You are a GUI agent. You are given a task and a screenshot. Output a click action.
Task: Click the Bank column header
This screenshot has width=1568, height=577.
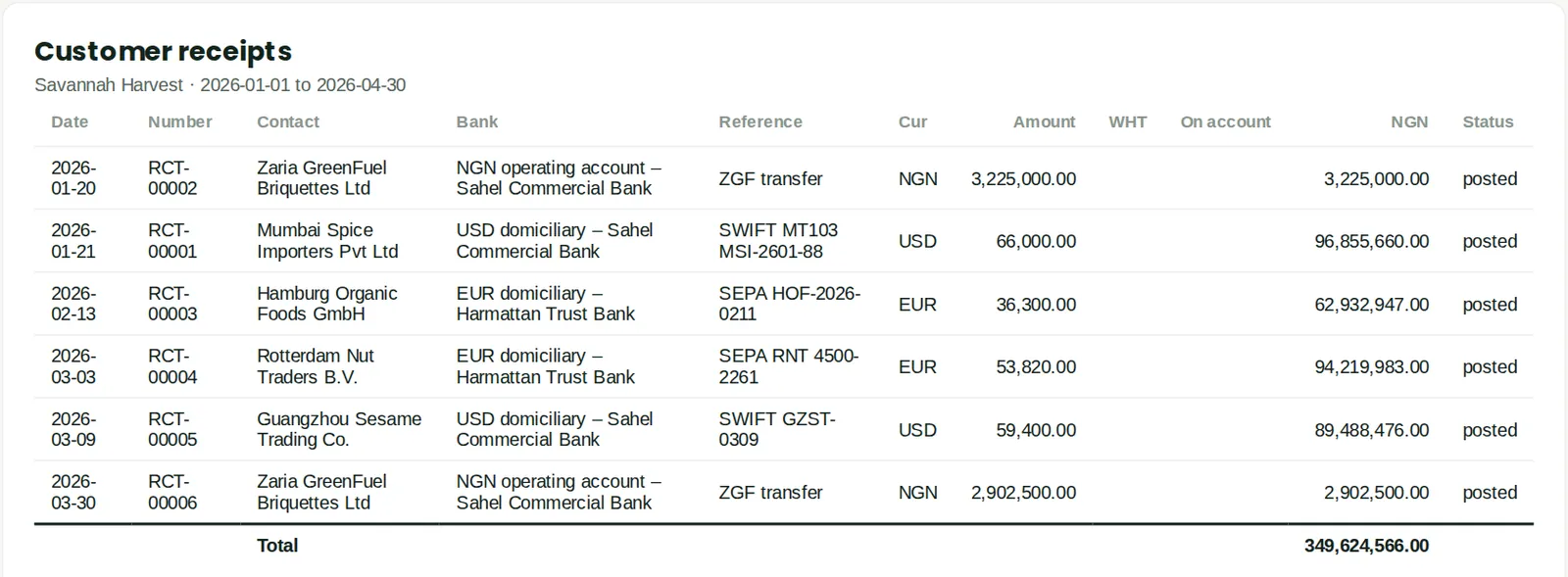[x=477, y=121]
